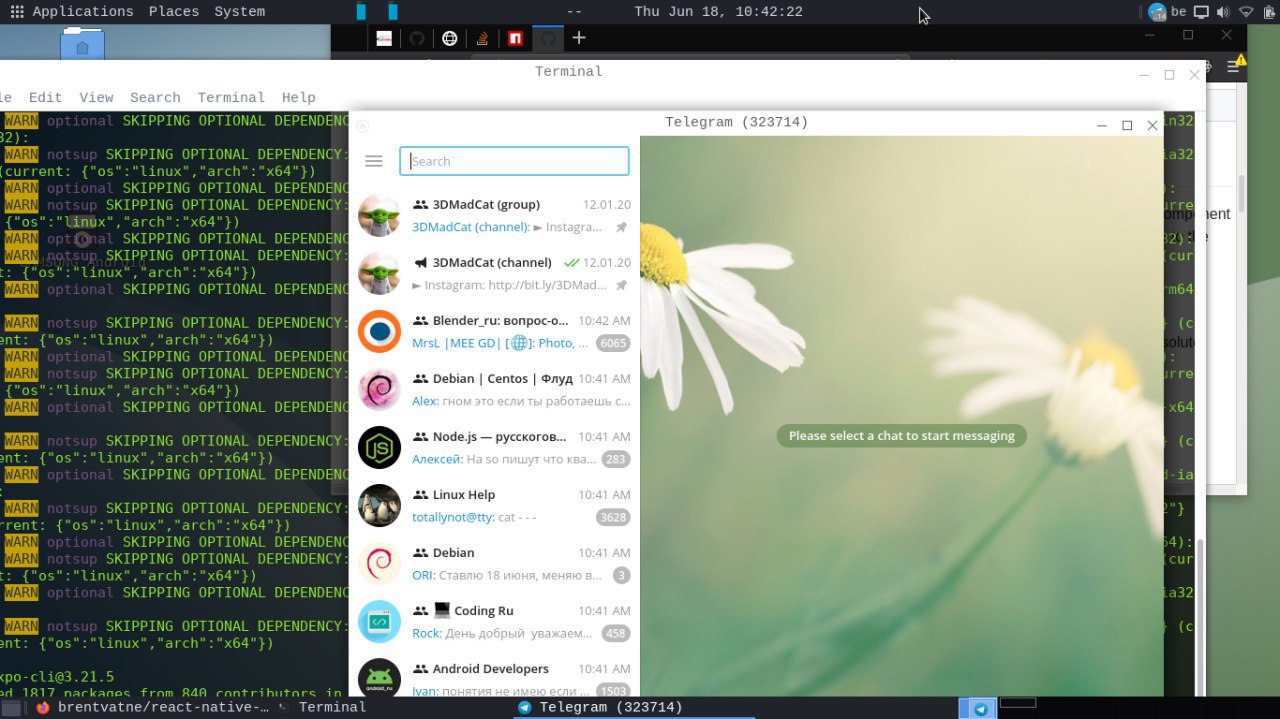Click the Telegram workspace icon in bottom panel
This screenshot has height=719, width=1280.
click(x=979, y=708)
